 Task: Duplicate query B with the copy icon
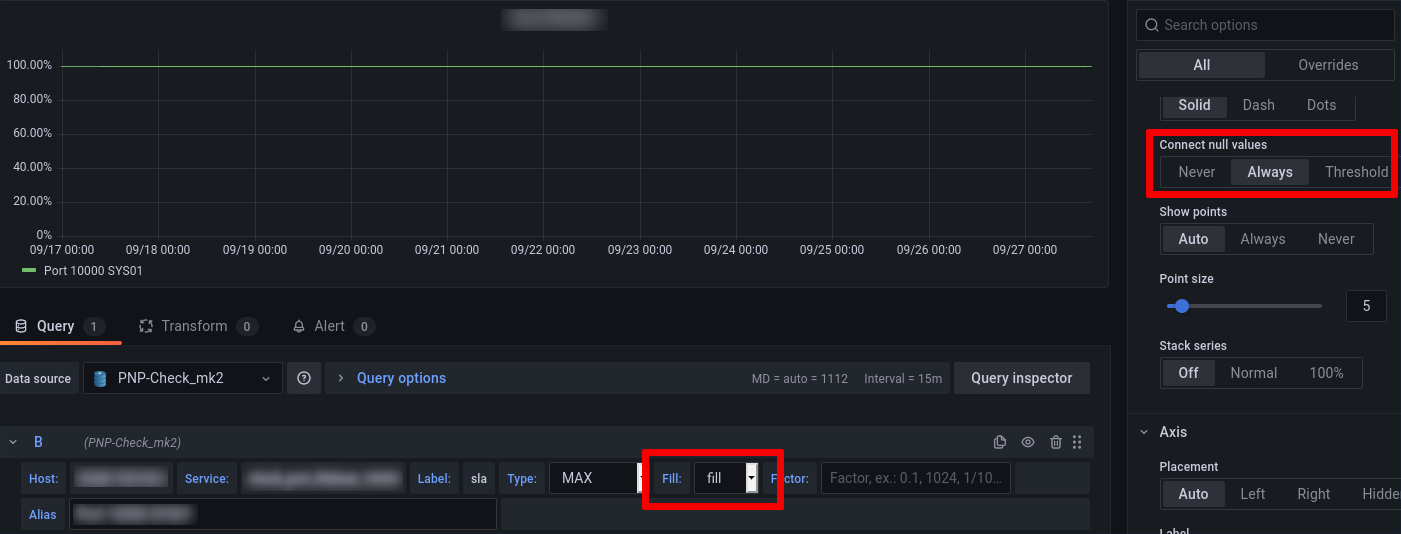(x=999, y=442)
